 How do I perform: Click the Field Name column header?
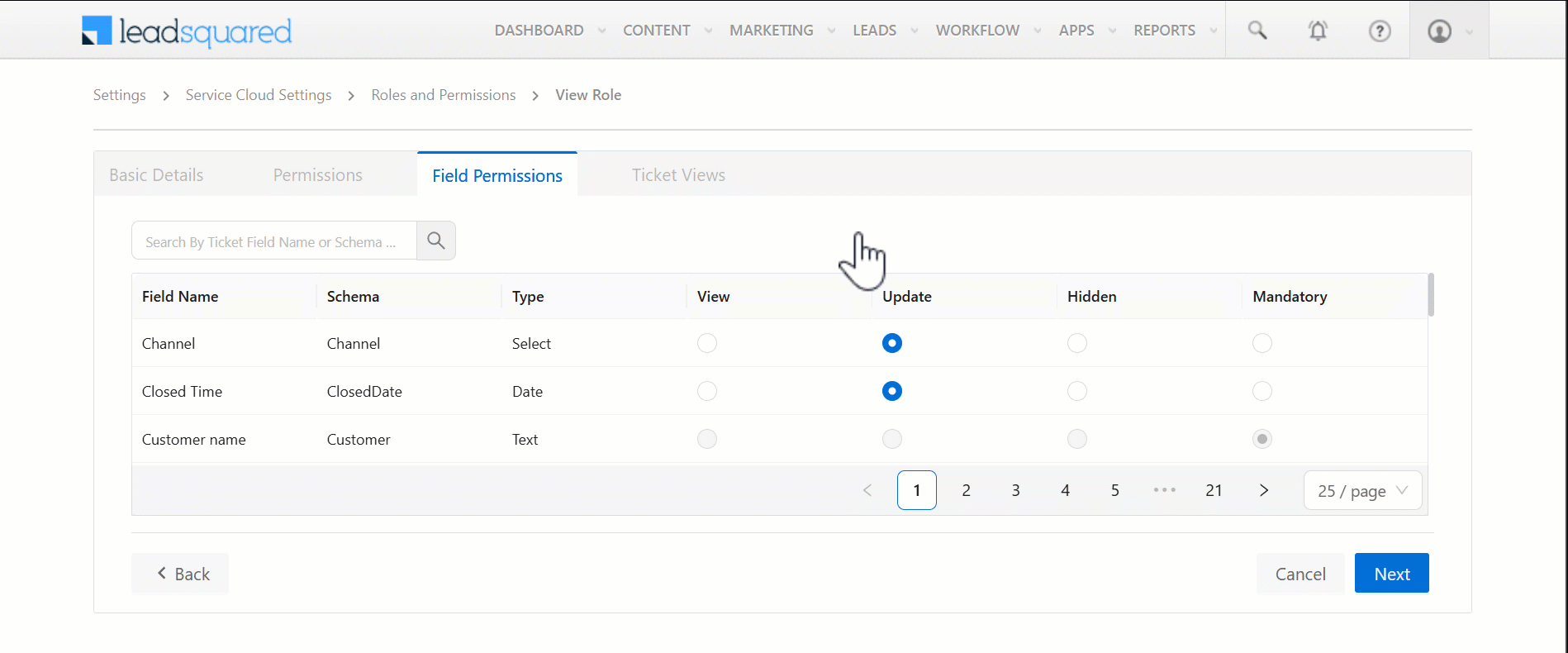[x=180, y=297]
